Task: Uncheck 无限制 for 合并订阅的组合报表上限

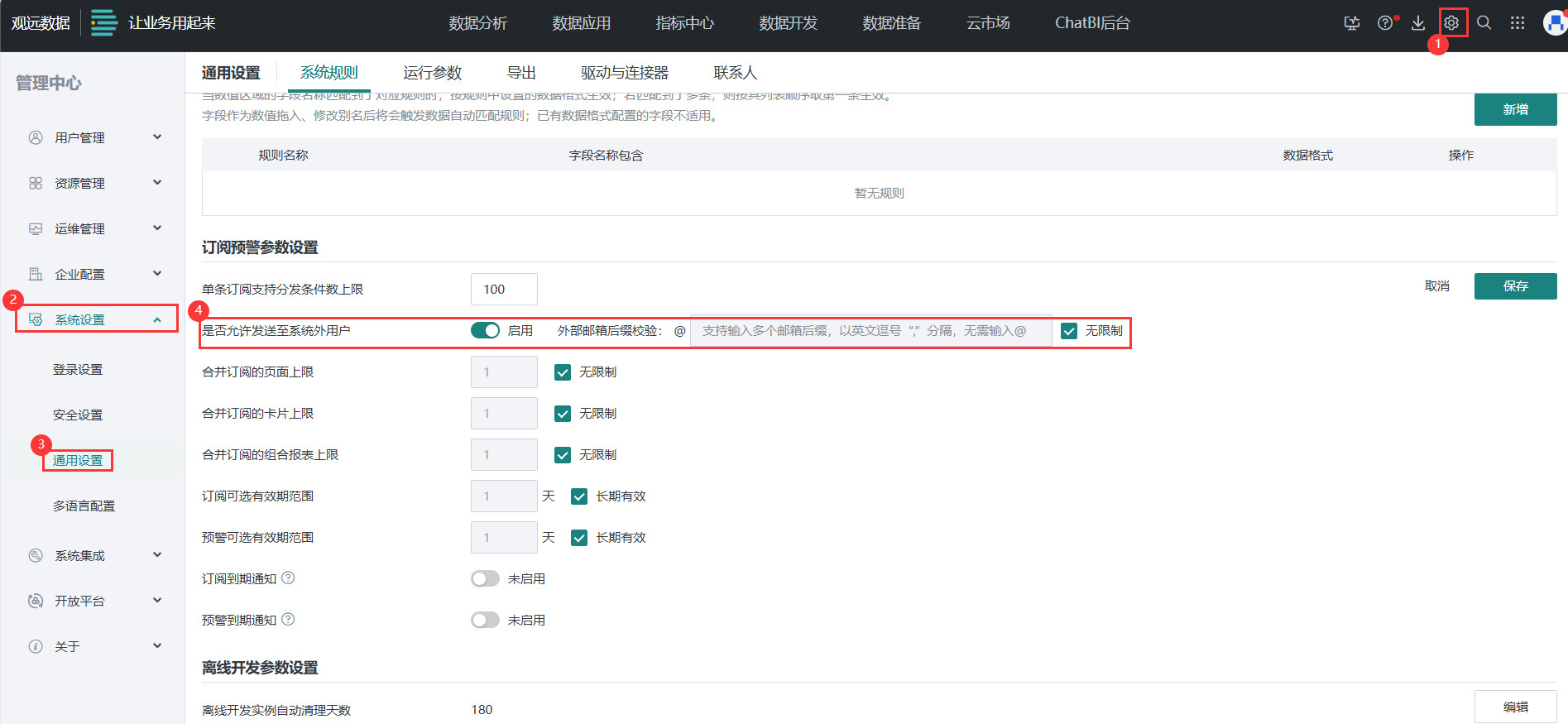Action: 563,455
